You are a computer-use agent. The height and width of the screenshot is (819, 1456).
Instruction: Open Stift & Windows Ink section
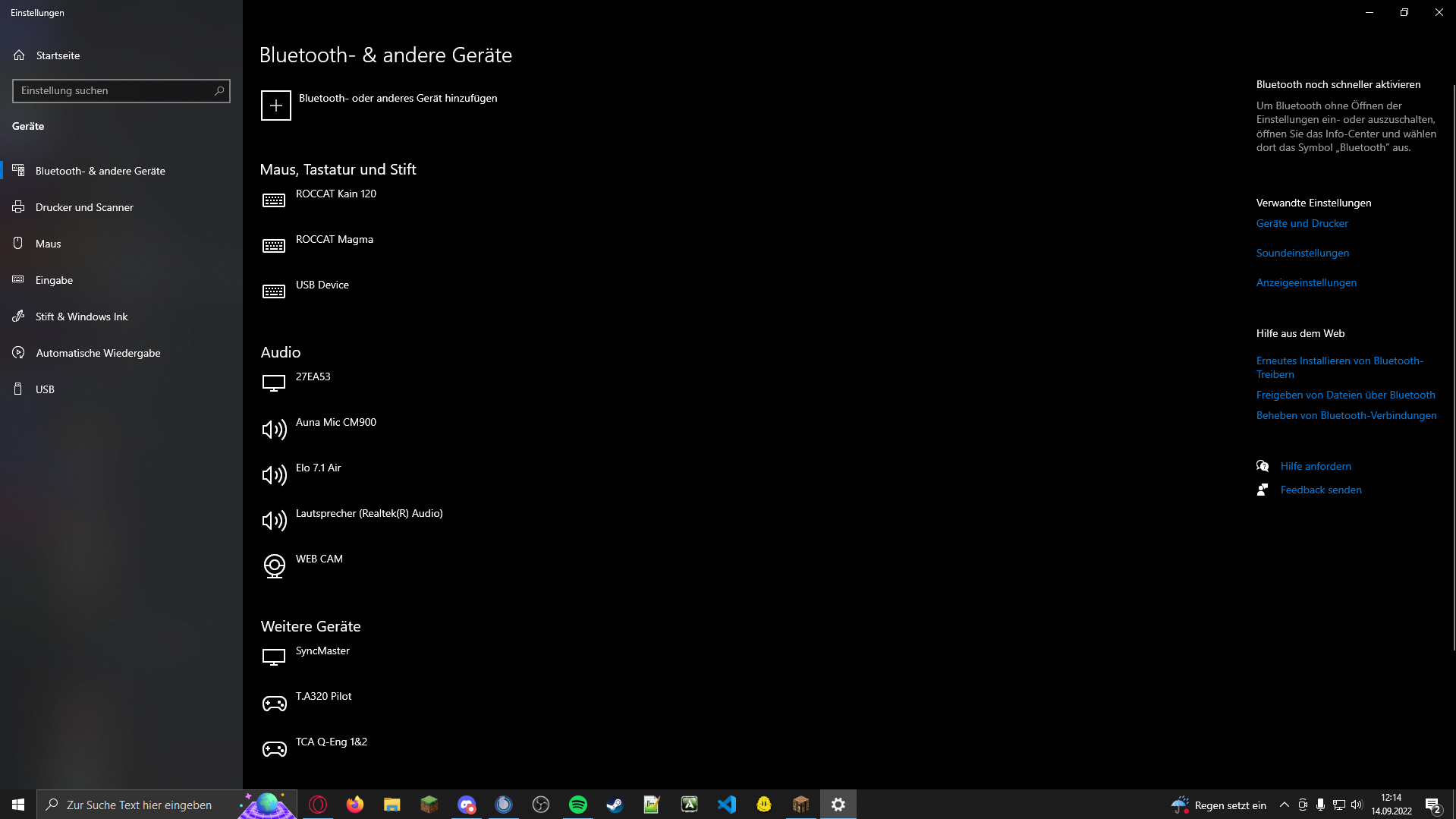121,317
